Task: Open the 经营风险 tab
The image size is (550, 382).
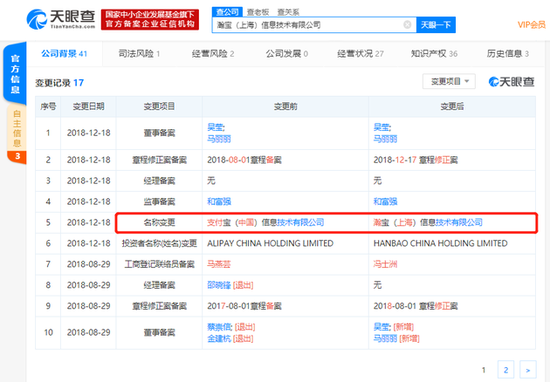Action: pyautogui.click(x=213, y=54)
